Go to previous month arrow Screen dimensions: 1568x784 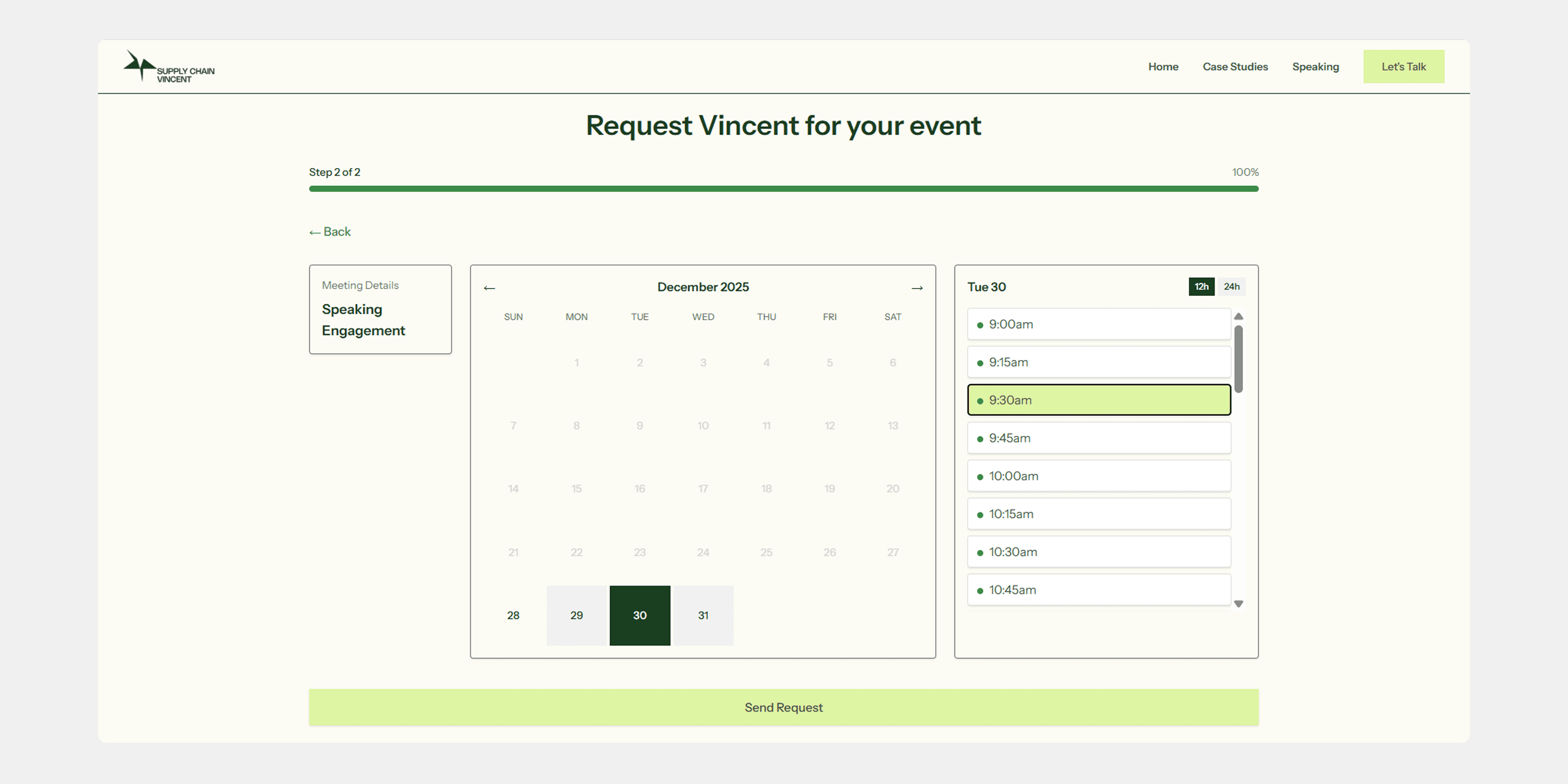[490, 288]
